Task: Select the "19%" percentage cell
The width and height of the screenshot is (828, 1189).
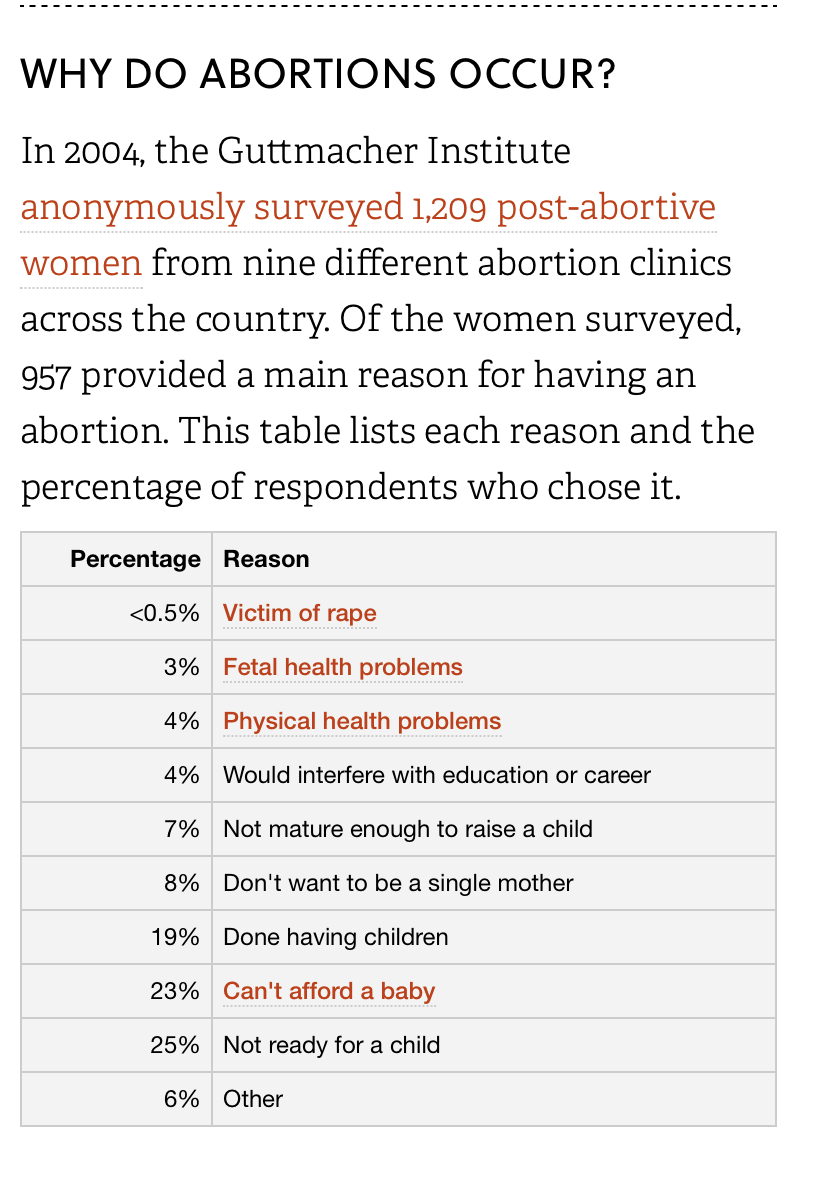Action: point(175,937)
